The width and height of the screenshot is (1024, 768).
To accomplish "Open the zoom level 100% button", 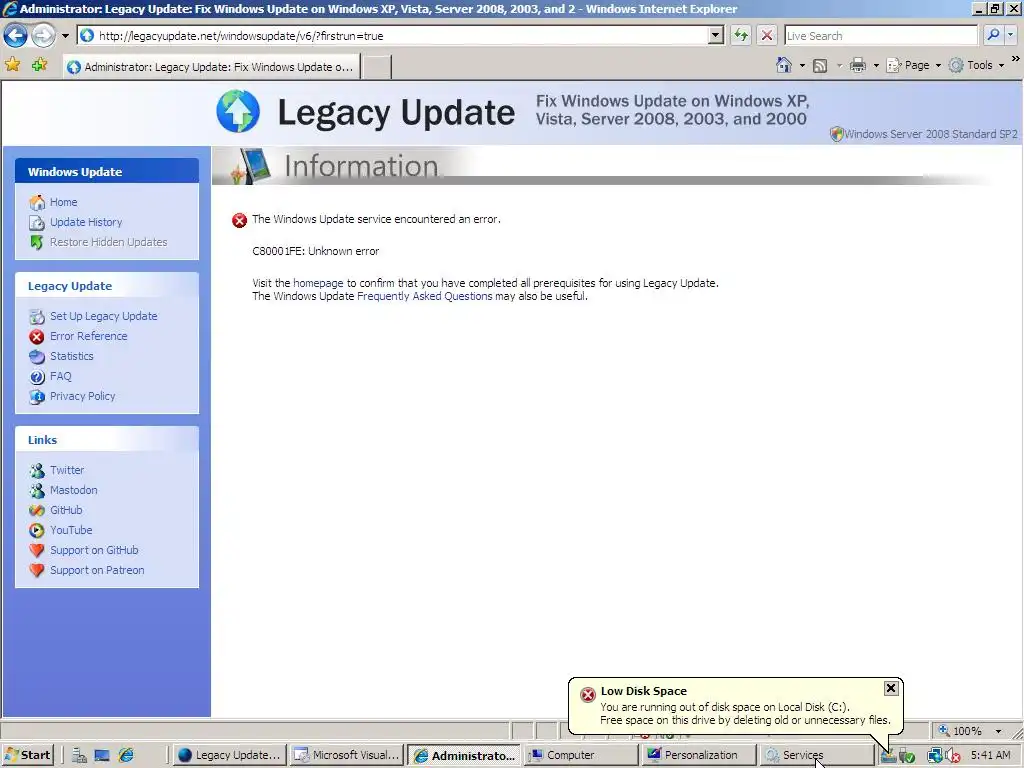I will [x=960, y=731].
